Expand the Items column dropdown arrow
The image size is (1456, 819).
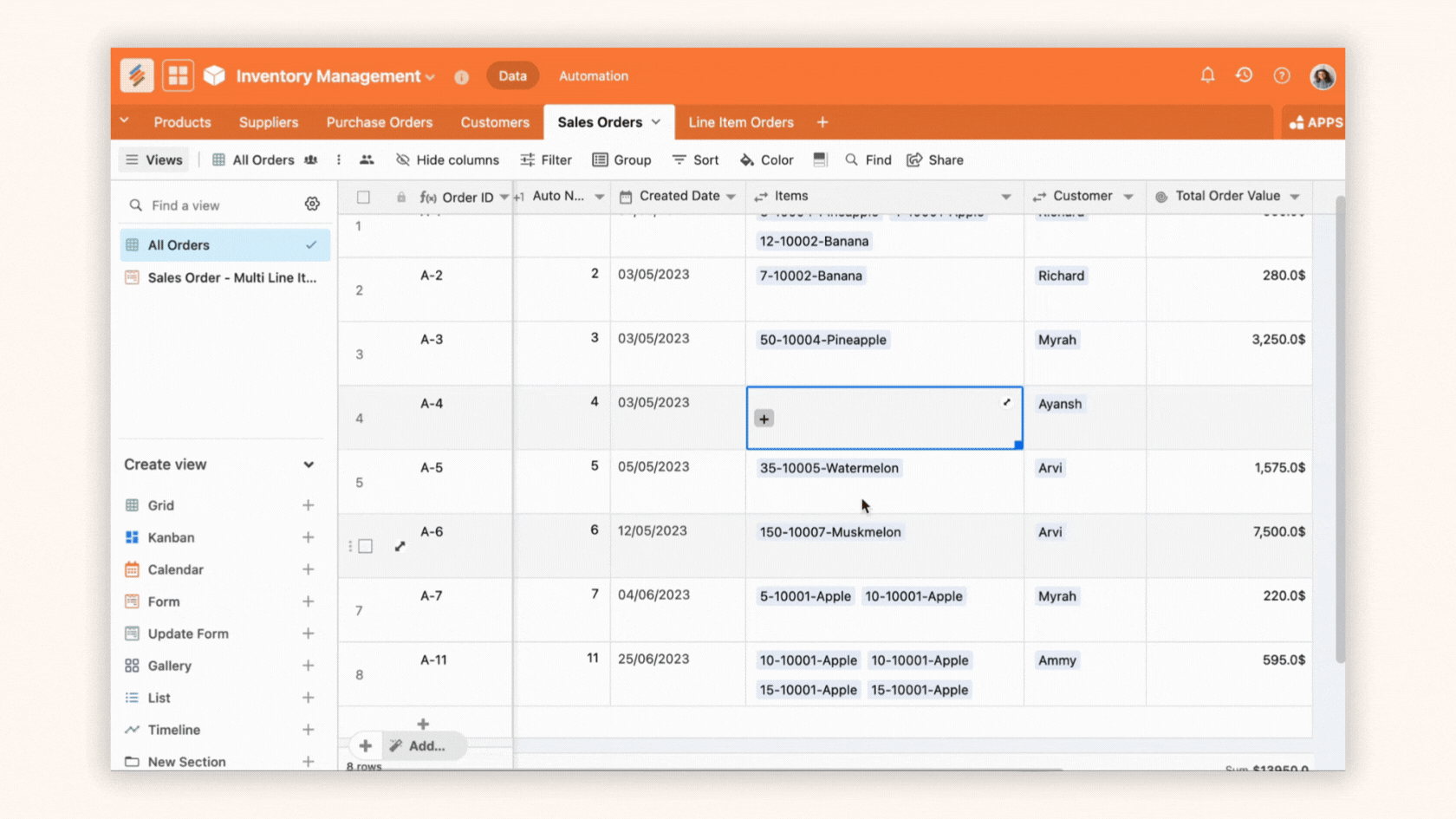click(1005, 197)
